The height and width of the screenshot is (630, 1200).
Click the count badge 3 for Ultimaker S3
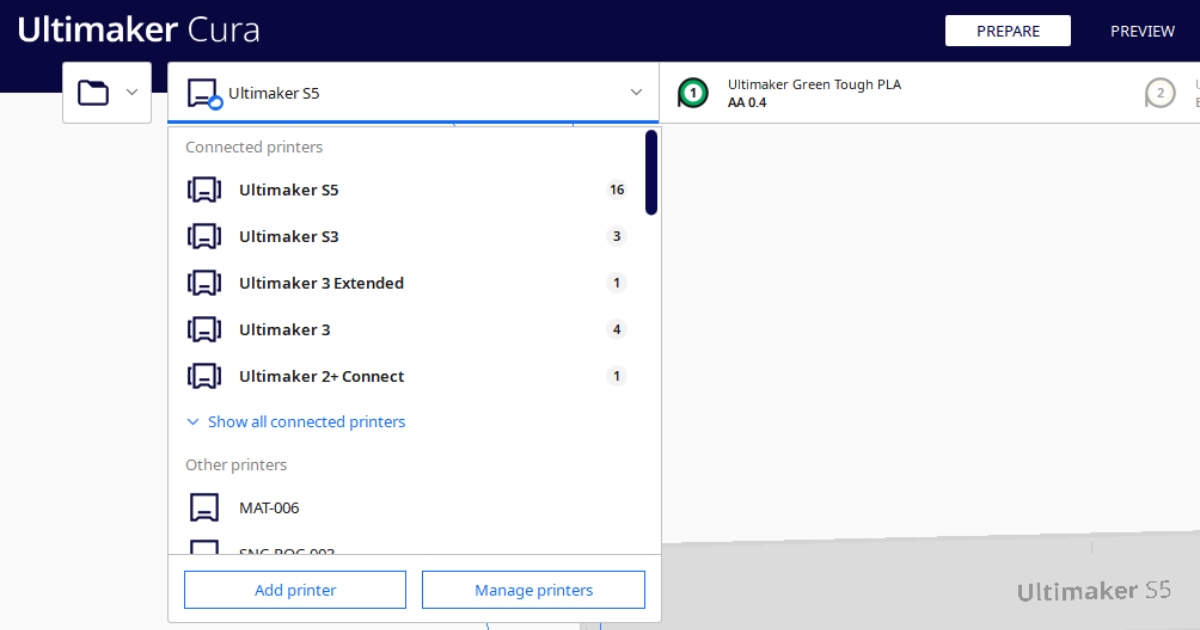pos(617,237)
